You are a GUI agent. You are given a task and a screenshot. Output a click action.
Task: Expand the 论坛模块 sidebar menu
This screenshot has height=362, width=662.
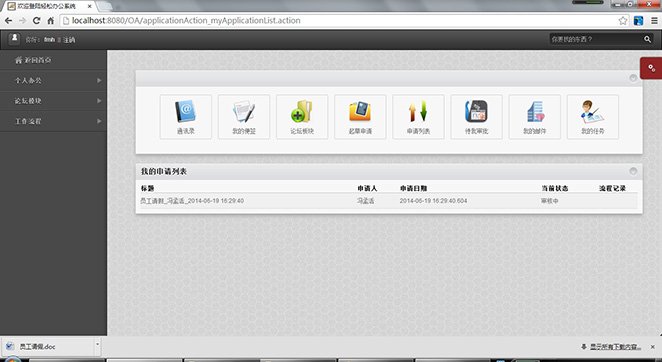[x=53, y=101]
